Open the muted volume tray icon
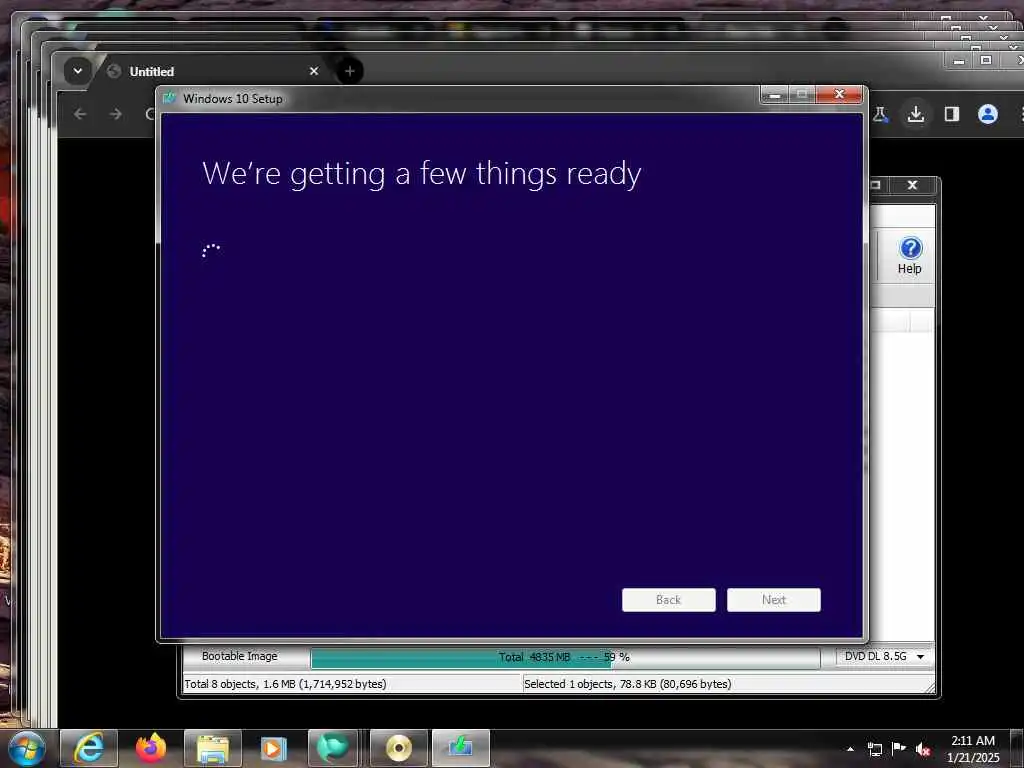Viewport: 1024px width, 768px height. click(923, 749)
